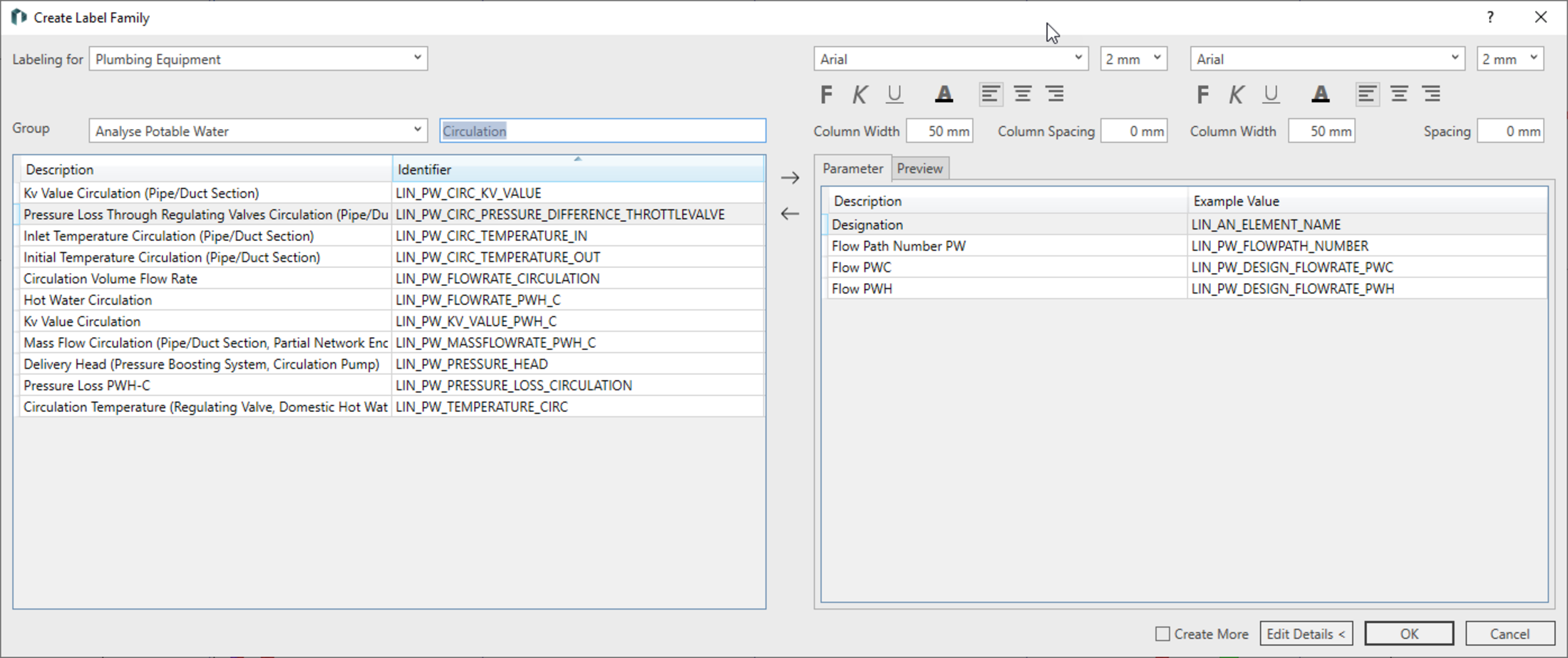The width and height of the screenshot is (1568, 658).
Task: Click the Circulation search field
Action: point(603,130)
